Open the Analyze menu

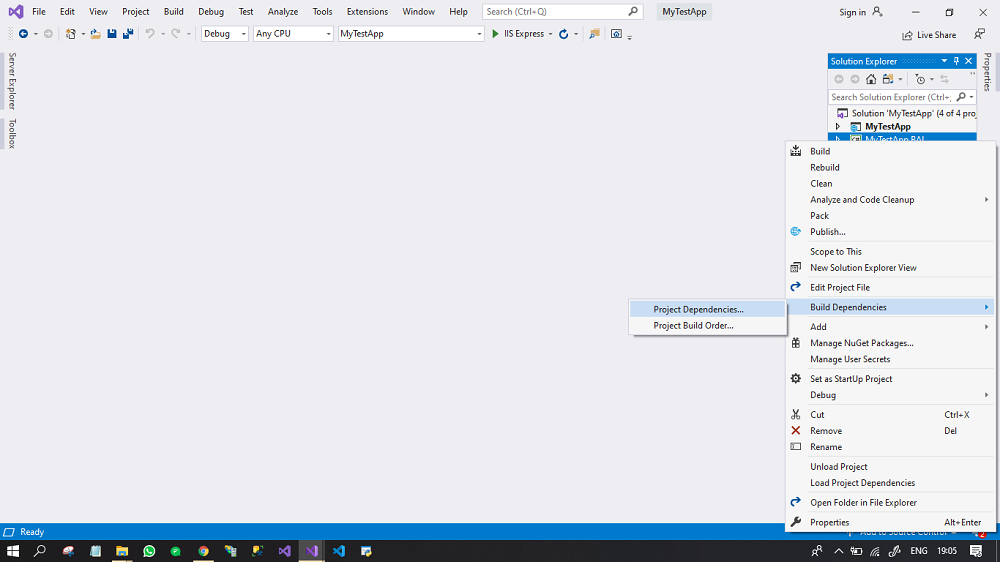(283, 11)
